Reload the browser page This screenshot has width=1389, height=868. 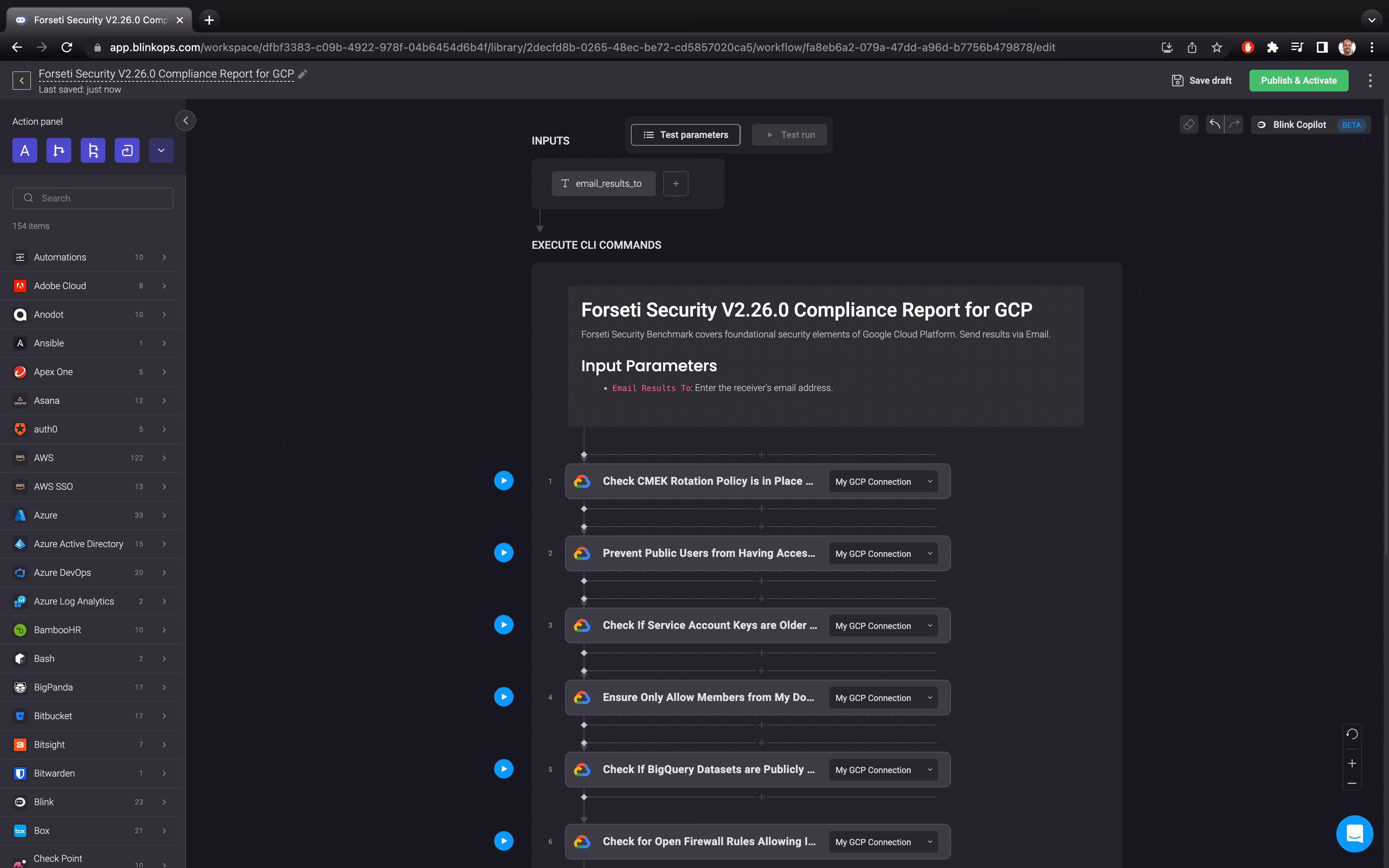[67, 47]
